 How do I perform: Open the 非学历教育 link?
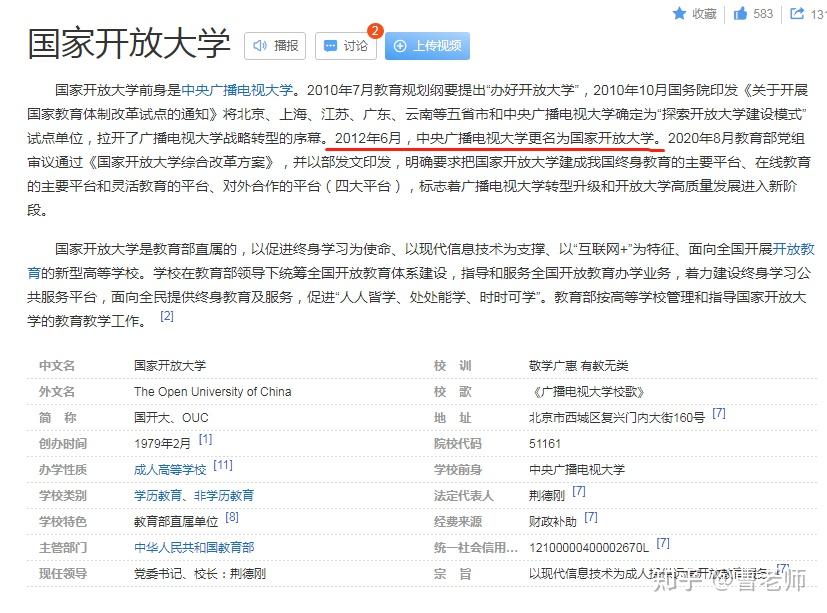(224, 495)
